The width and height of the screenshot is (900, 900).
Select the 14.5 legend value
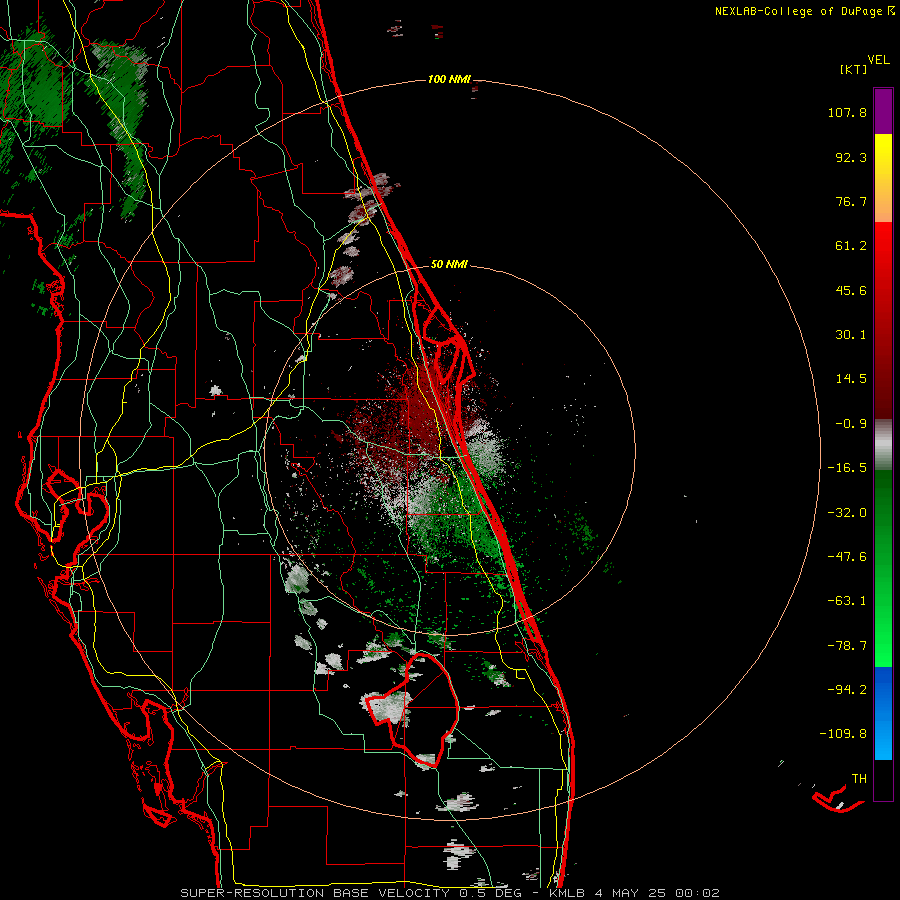click(x=851, y=379)
